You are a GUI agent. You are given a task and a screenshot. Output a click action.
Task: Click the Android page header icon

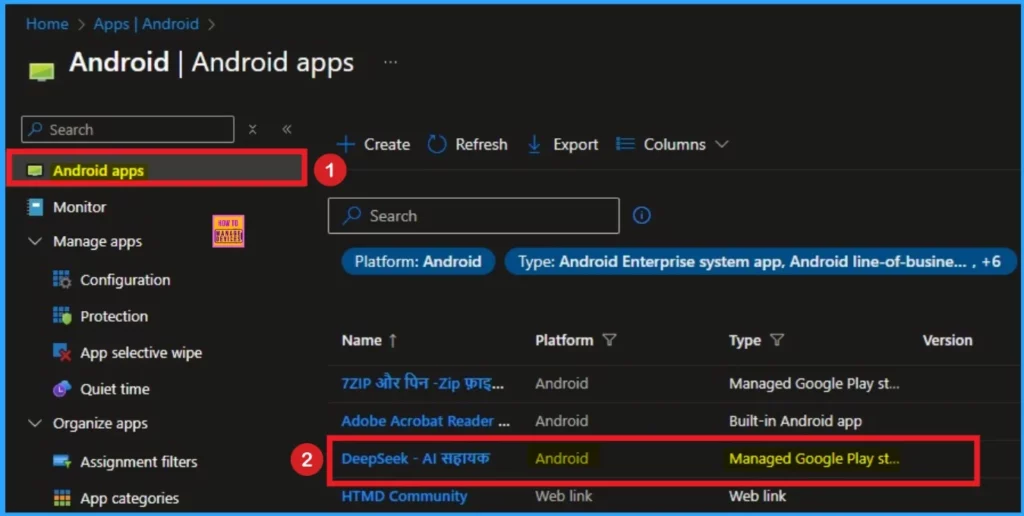[x=42, y=71]
